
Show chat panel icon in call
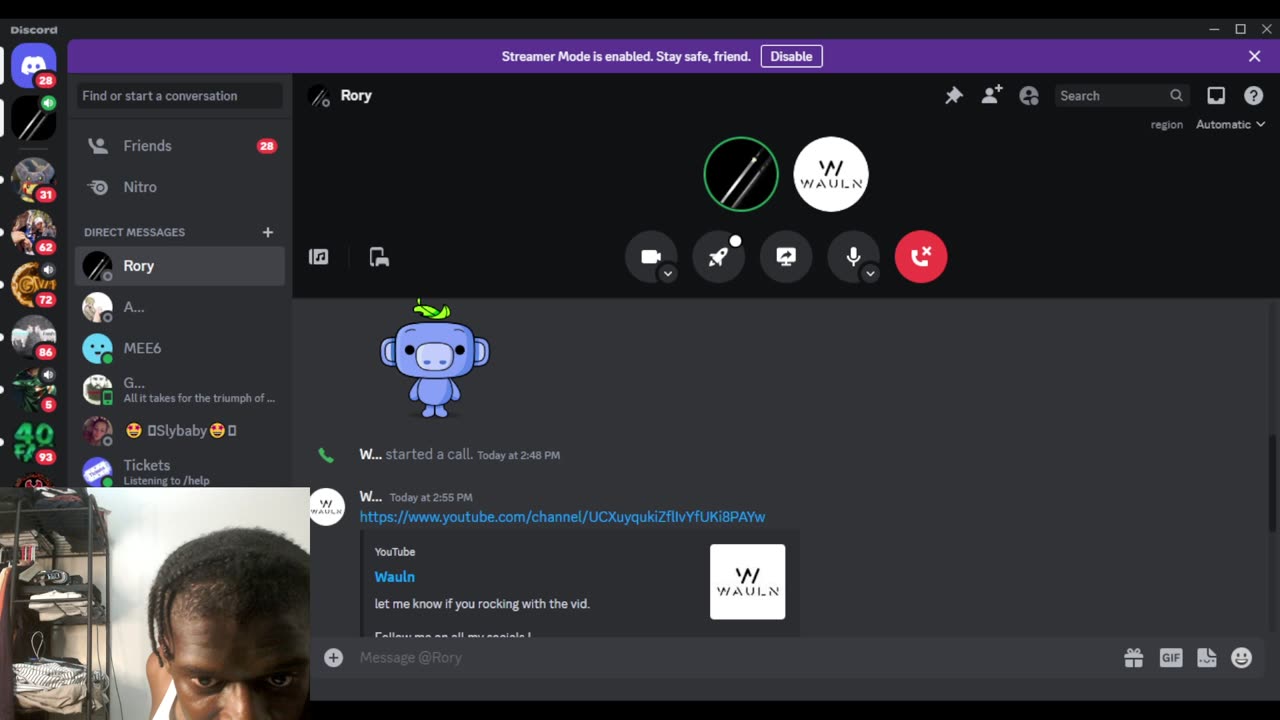[319, 257]
